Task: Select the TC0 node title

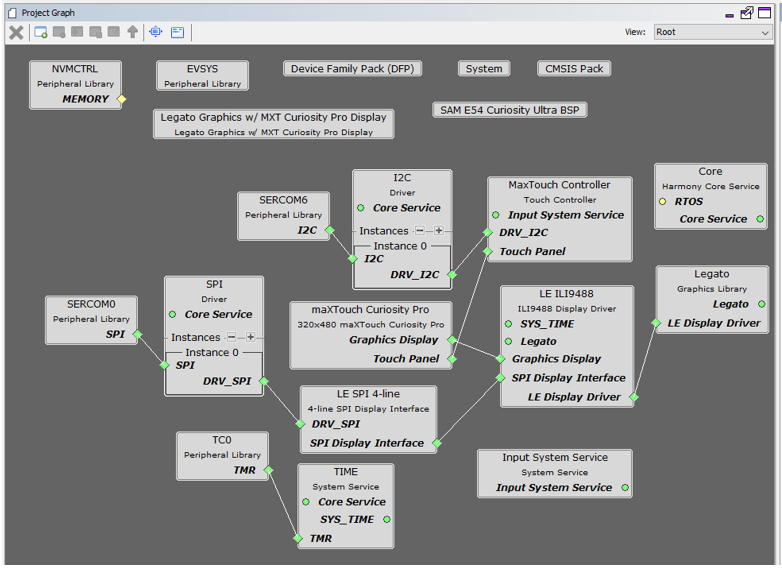Action: point(222,440)
